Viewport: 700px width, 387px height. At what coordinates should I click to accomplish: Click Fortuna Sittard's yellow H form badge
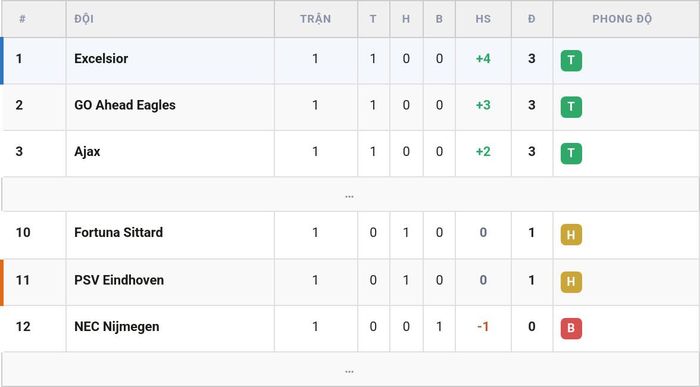click(x=571, y=235)
